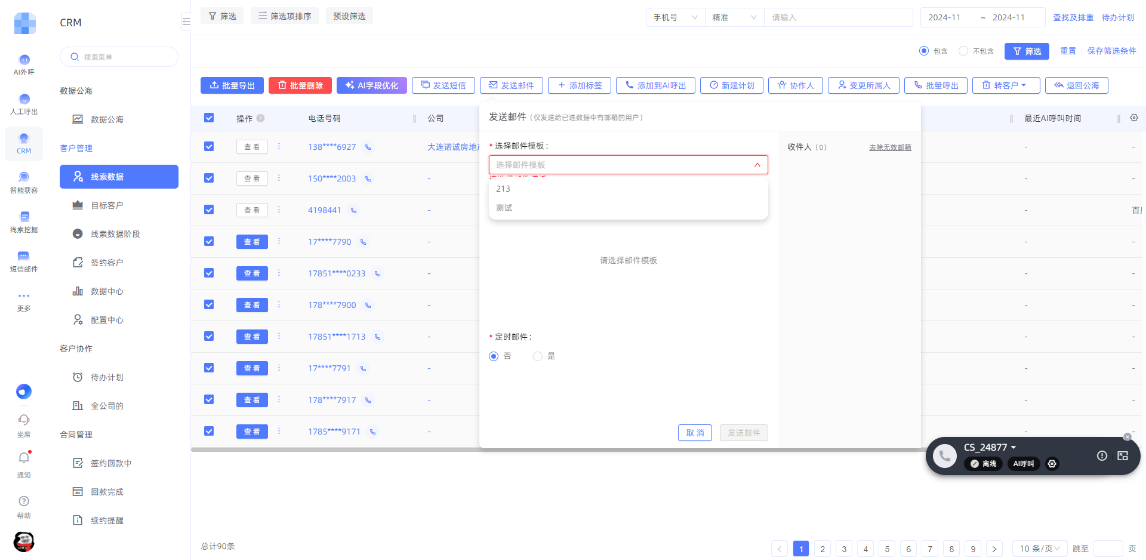1146x560 pixels.
Task: Click the three-dot menu on the 4198441 row
Action: coord(279,210)
